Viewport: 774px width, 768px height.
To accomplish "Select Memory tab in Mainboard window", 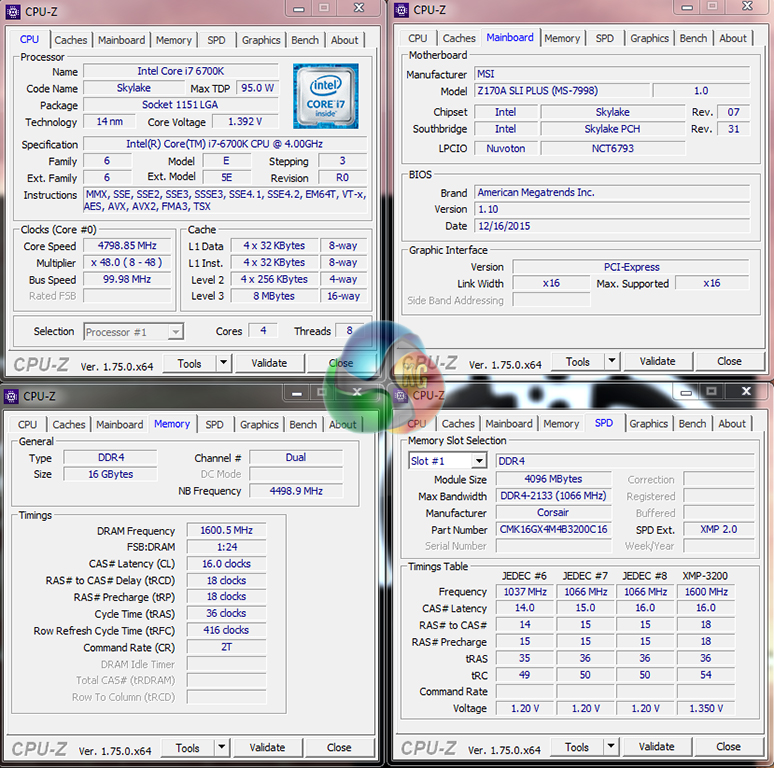I will coord(562,38).
